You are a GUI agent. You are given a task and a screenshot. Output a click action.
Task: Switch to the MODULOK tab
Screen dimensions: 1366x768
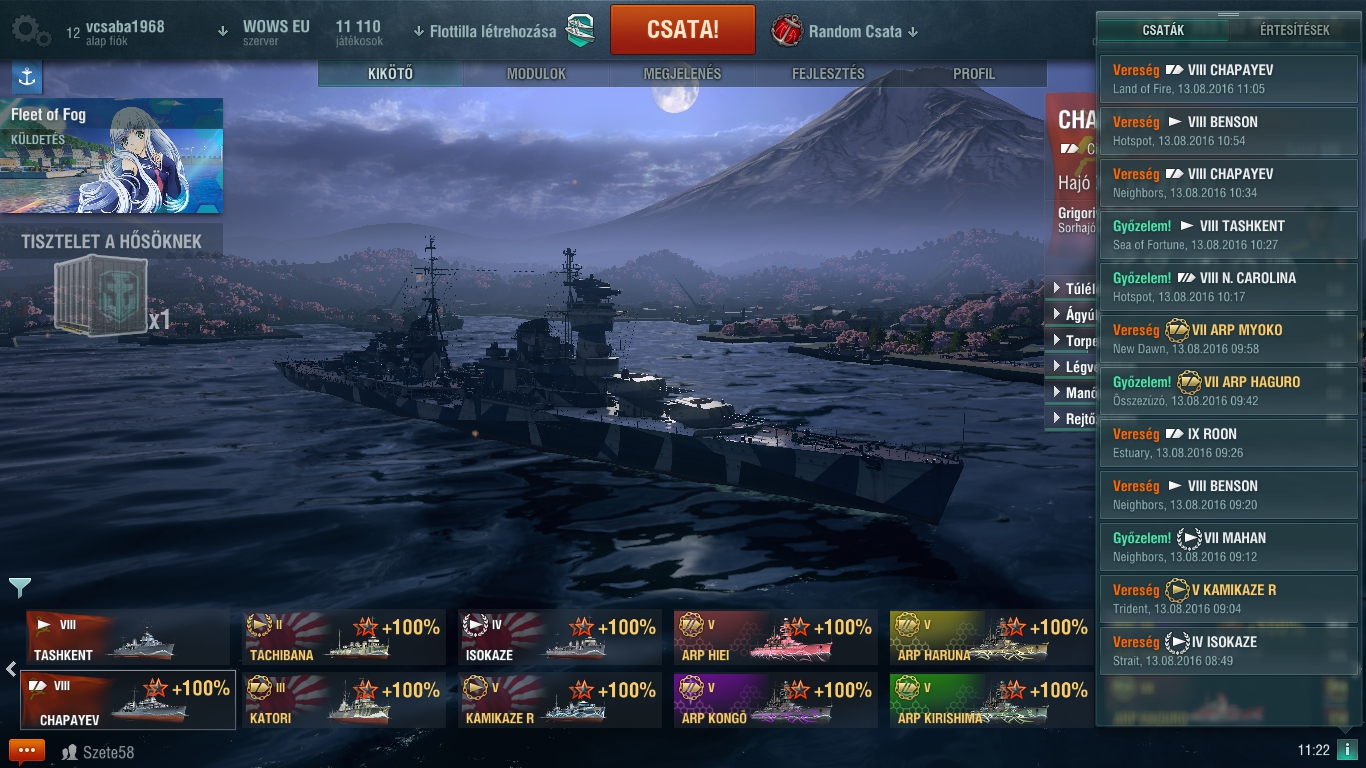(x=536, y=74)
